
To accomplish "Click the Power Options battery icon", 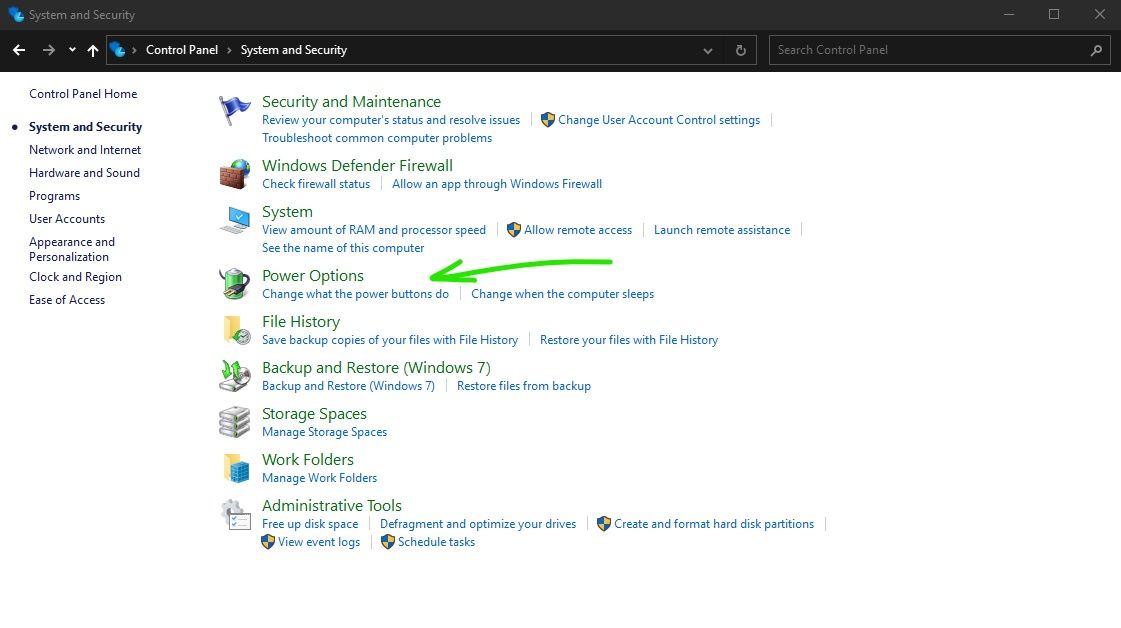I will (x=234, y=284).
